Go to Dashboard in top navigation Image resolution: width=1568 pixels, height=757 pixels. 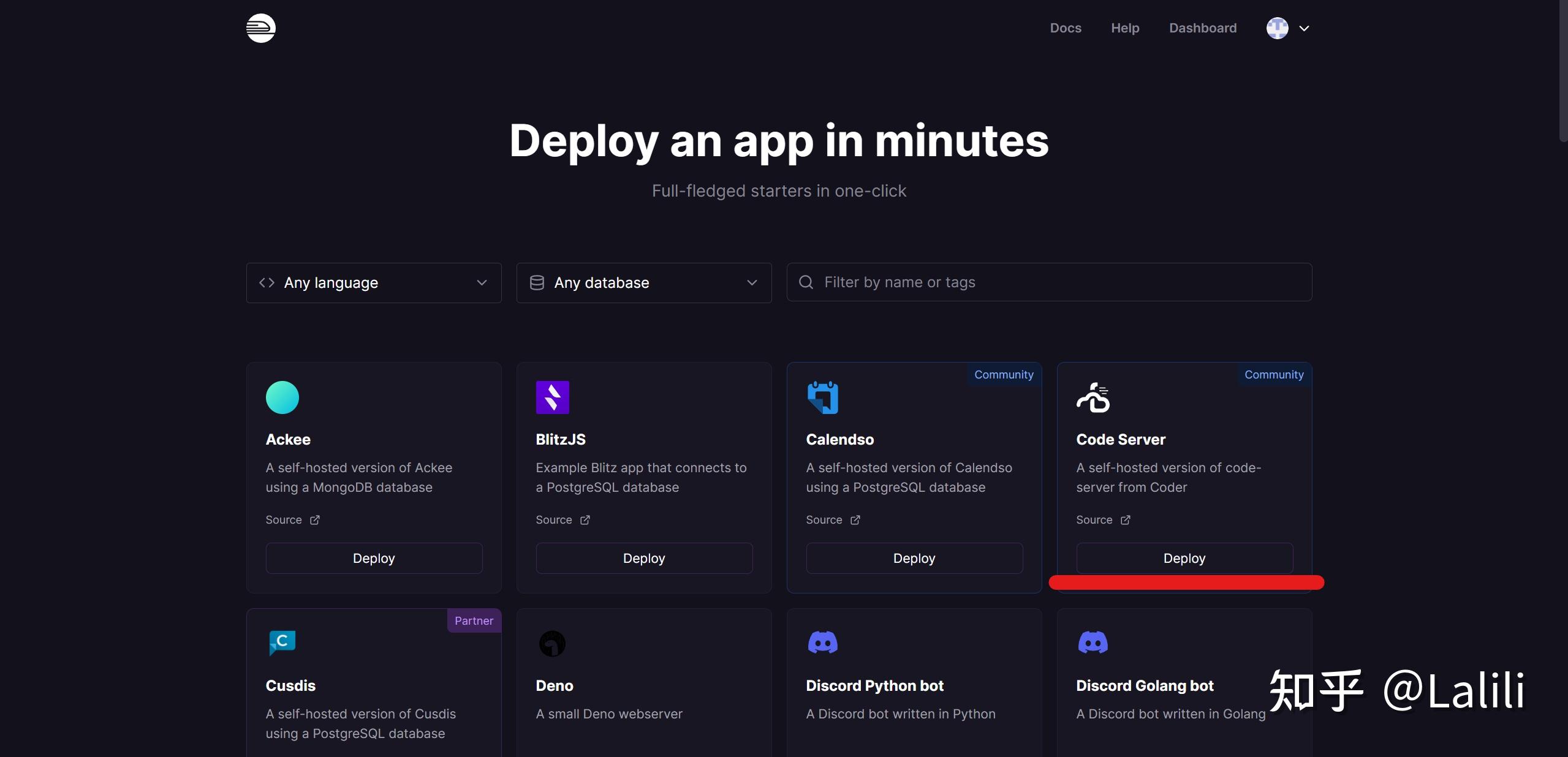1202,28
